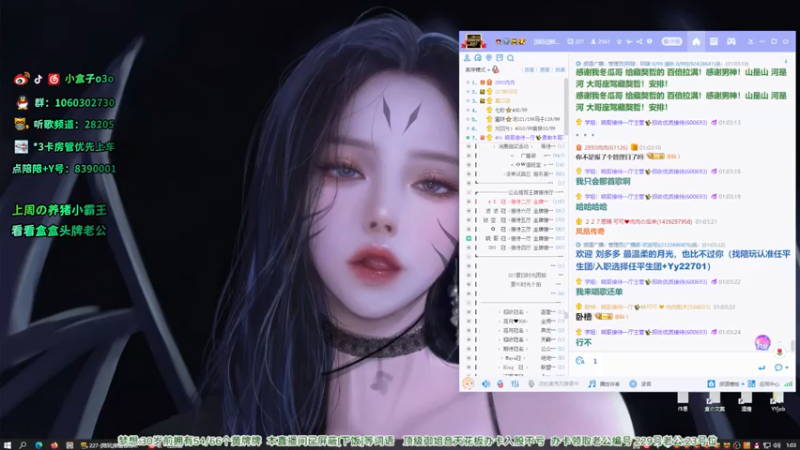Open the game controller tab in YY
Image resolution: width=800 pixels, height=450 pixels.
731,42
